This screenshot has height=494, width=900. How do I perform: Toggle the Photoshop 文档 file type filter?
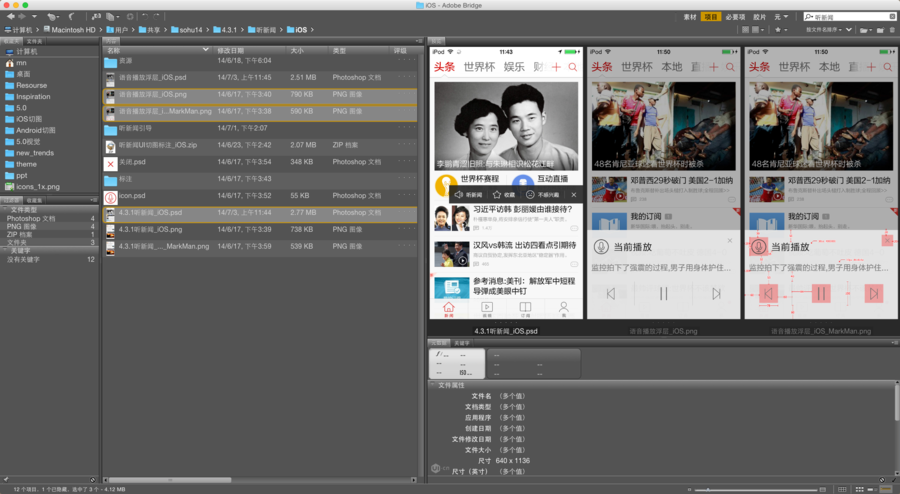coord(49,219)
